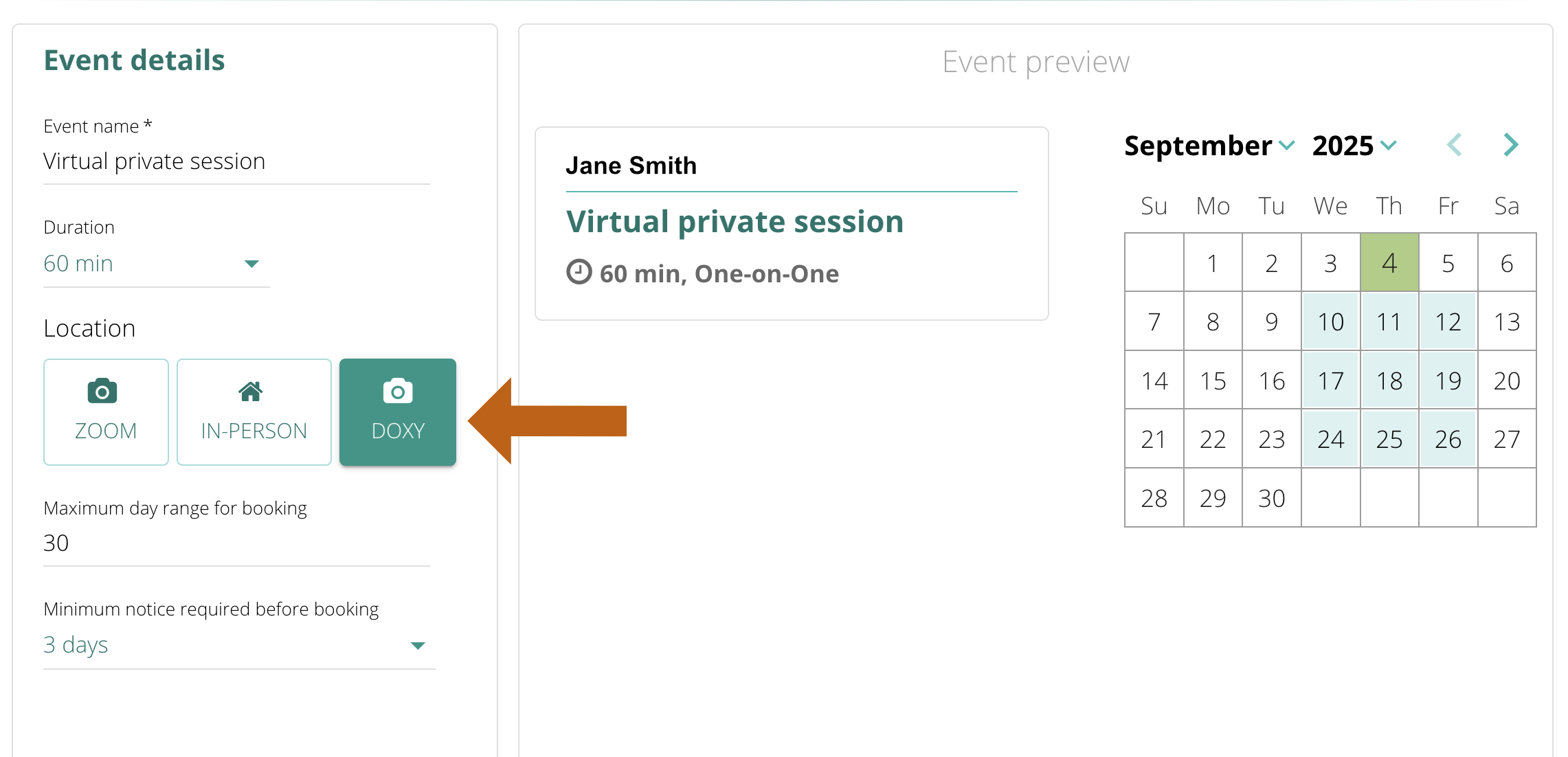The height and width of the screenshot is (757, 1568).
Task: Toggle the DOXY location option
Action: [x=398, y=412]
